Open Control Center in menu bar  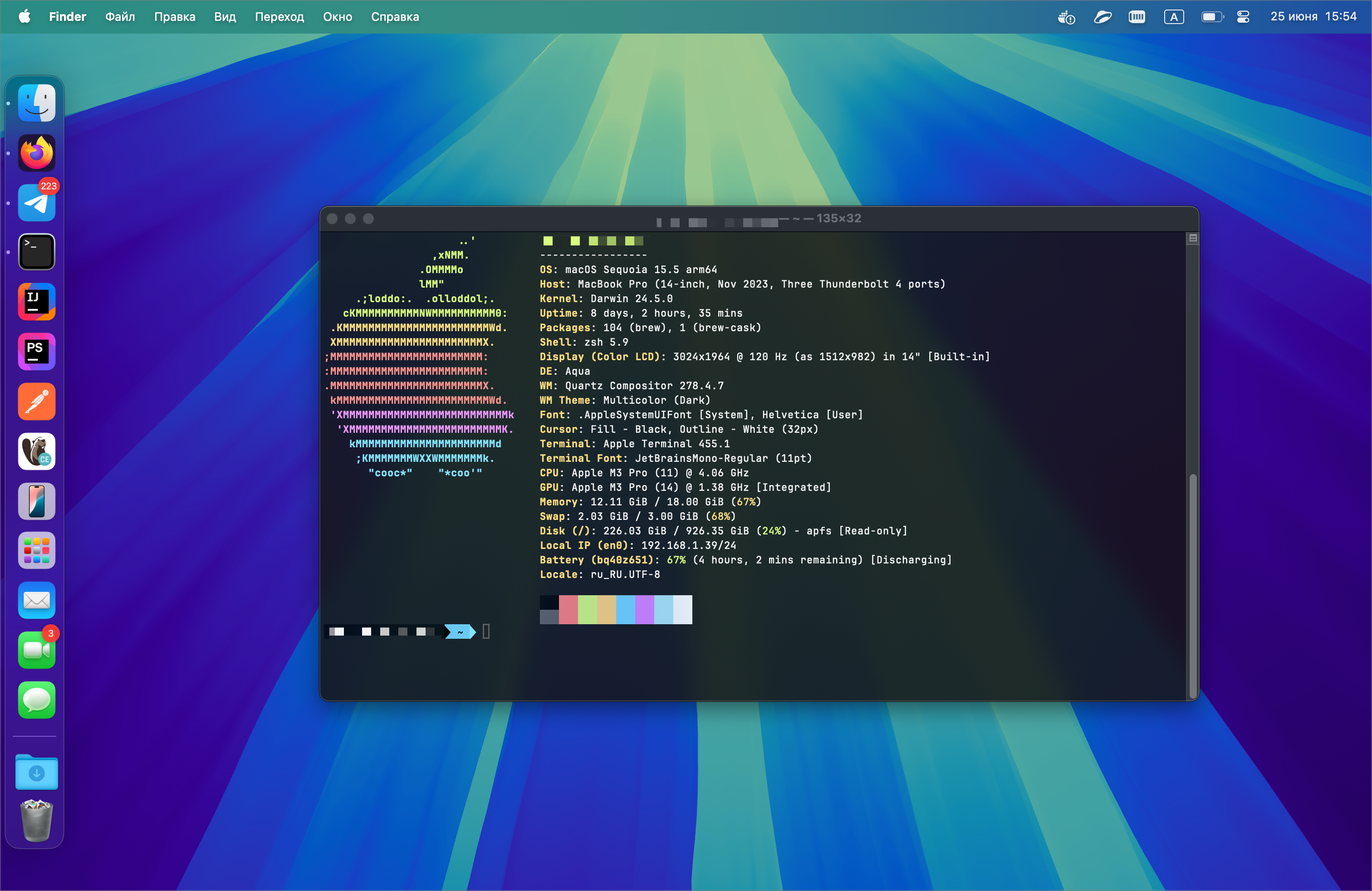coord(1243,17)
